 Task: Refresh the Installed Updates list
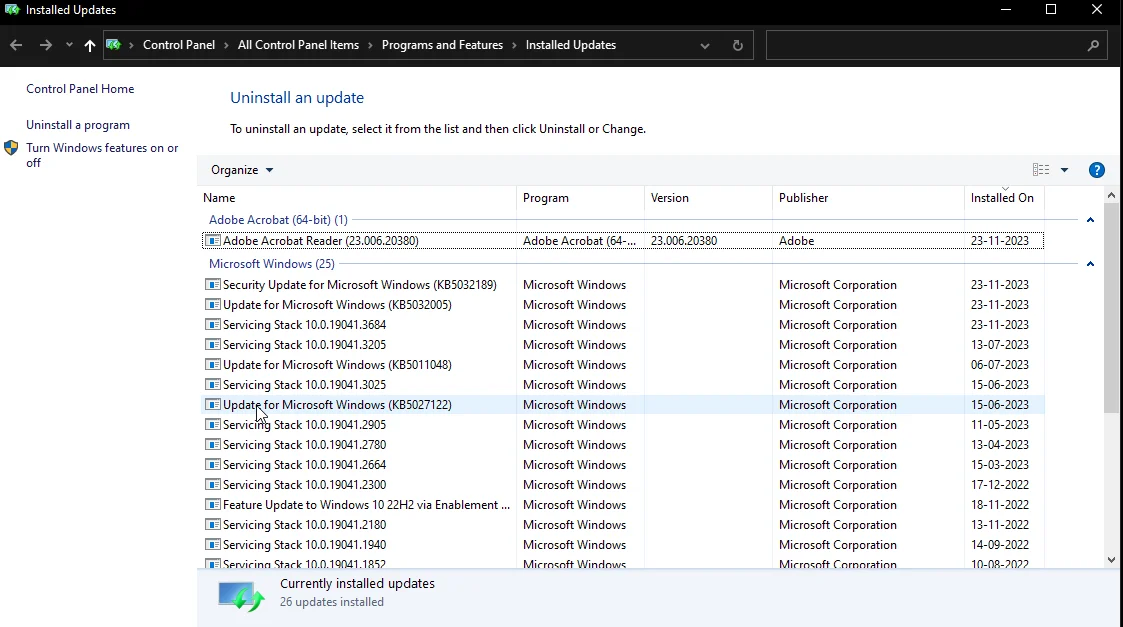pyautogui.click(x=738, y=45)
